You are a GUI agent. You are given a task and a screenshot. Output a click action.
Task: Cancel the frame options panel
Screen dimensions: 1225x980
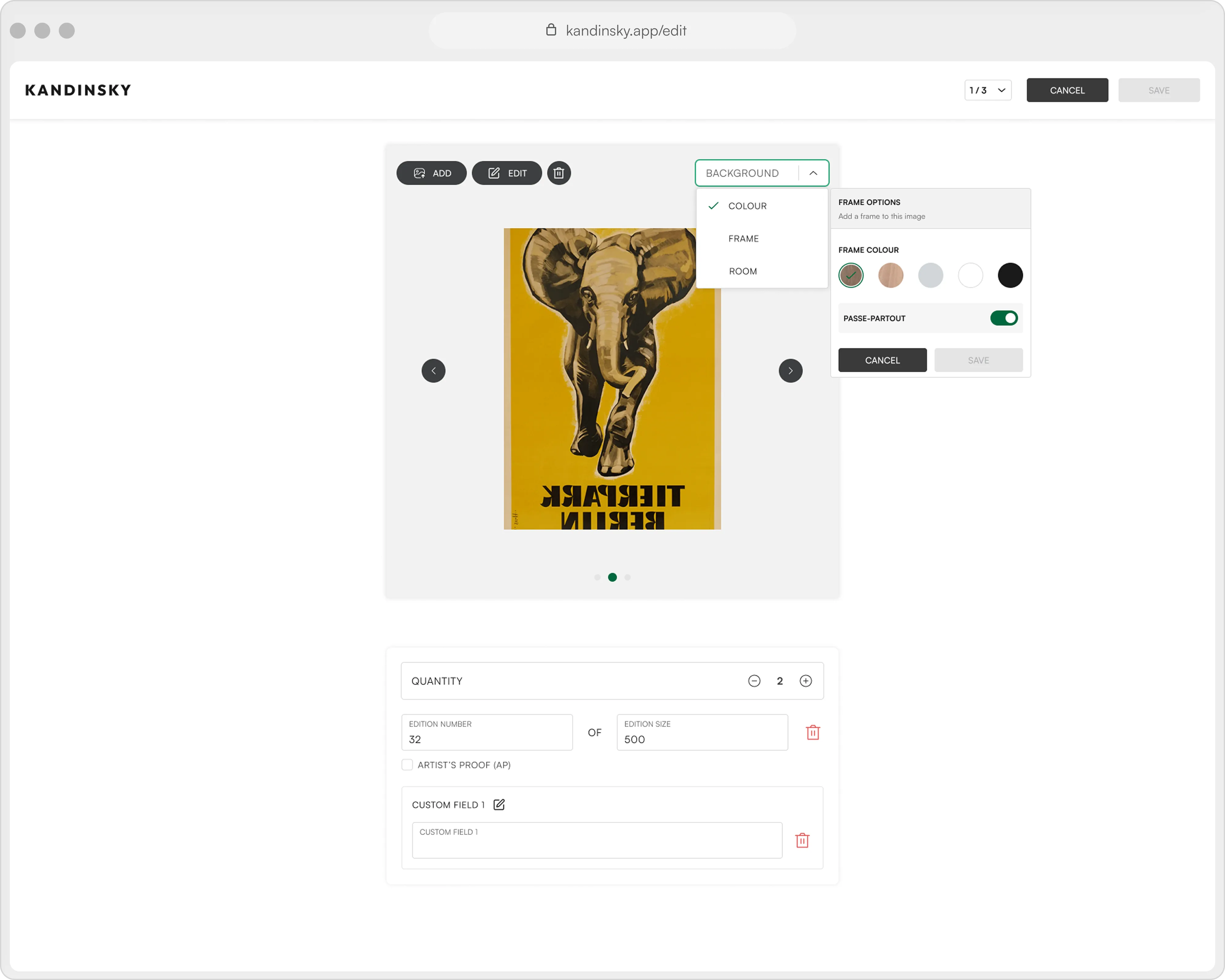click(x=882, y=360)
